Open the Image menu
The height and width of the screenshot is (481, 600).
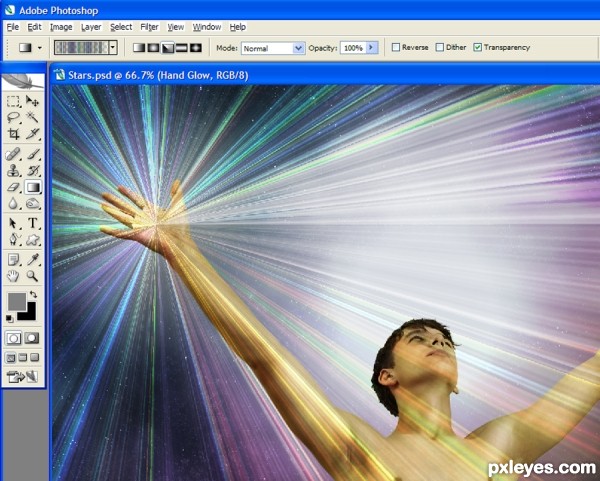[x=61, y=27]
